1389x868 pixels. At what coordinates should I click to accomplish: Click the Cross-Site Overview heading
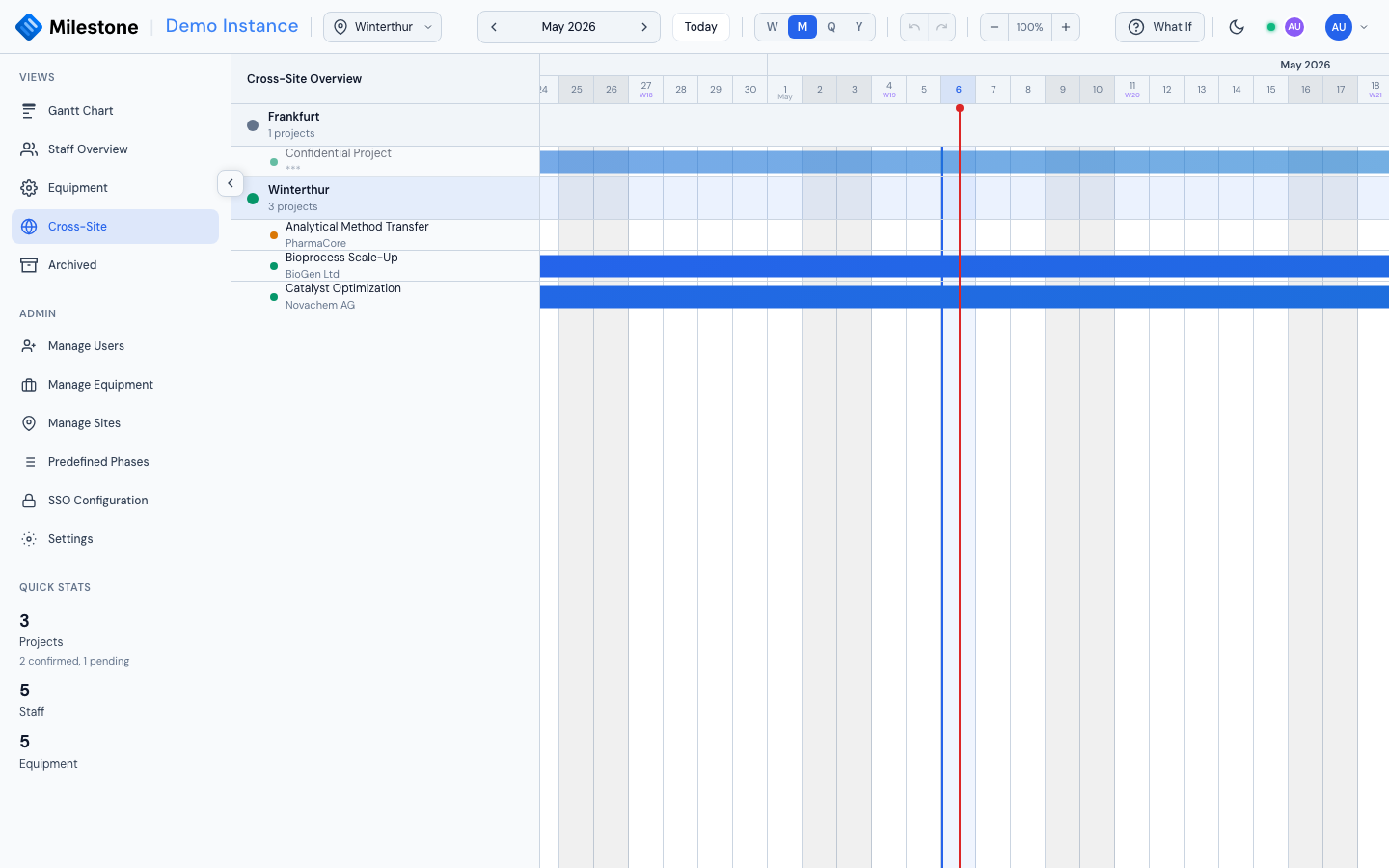pos(304,79)
